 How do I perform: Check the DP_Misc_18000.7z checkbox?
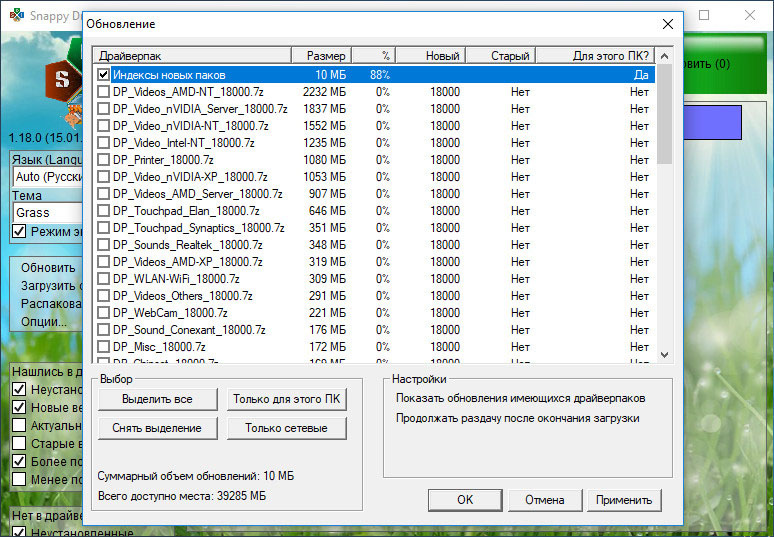103,347
